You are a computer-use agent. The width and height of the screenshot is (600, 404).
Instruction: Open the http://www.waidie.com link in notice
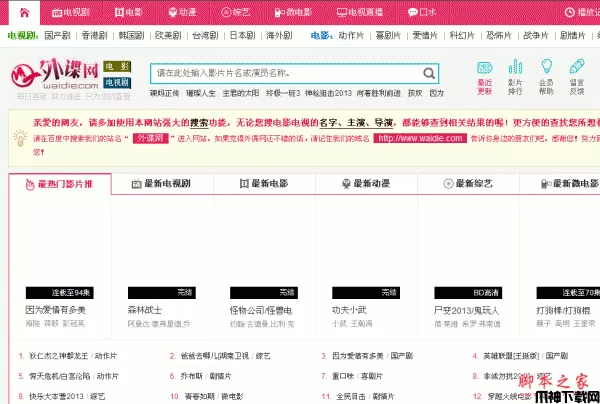click(x=420, y=138)
